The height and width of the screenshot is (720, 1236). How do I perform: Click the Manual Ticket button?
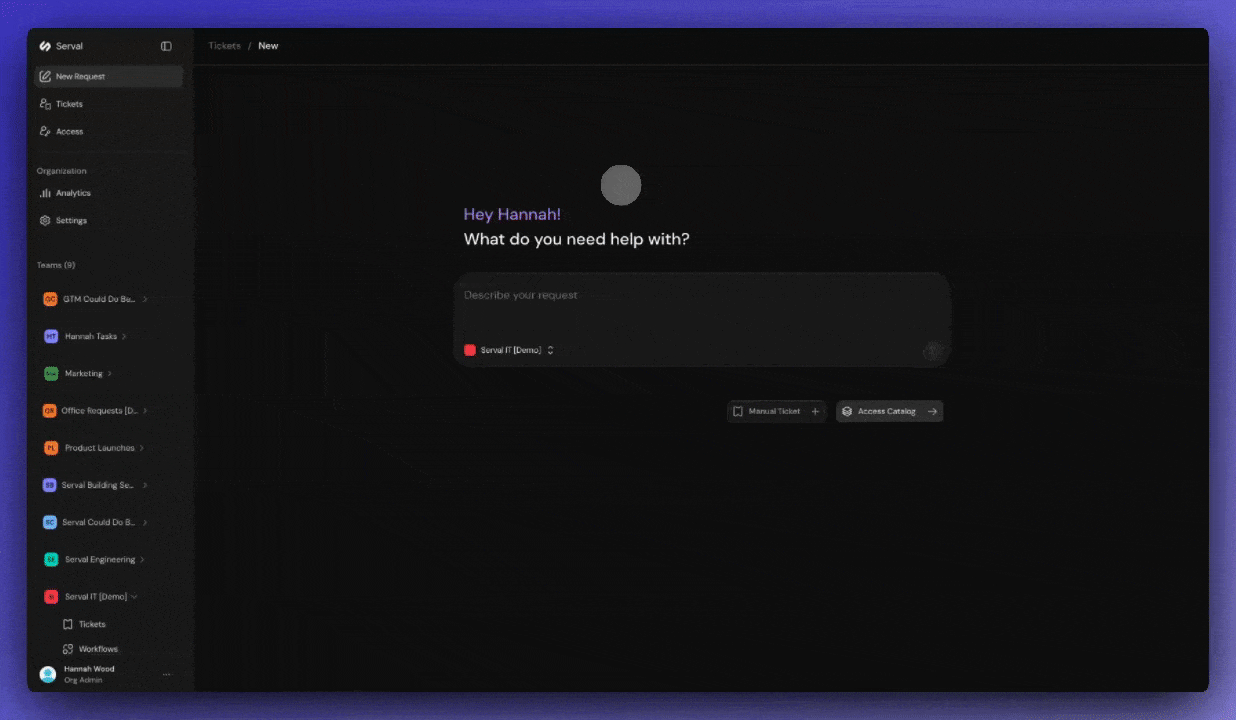click(776, 411)
